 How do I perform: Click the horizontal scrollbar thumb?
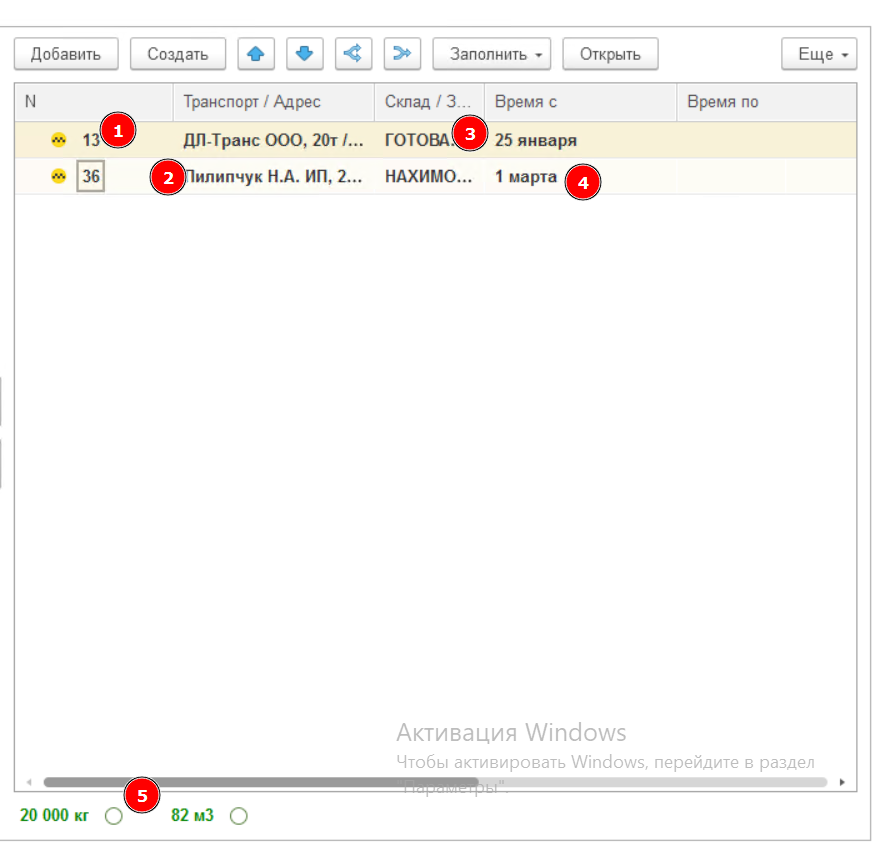tap(261, 782)
